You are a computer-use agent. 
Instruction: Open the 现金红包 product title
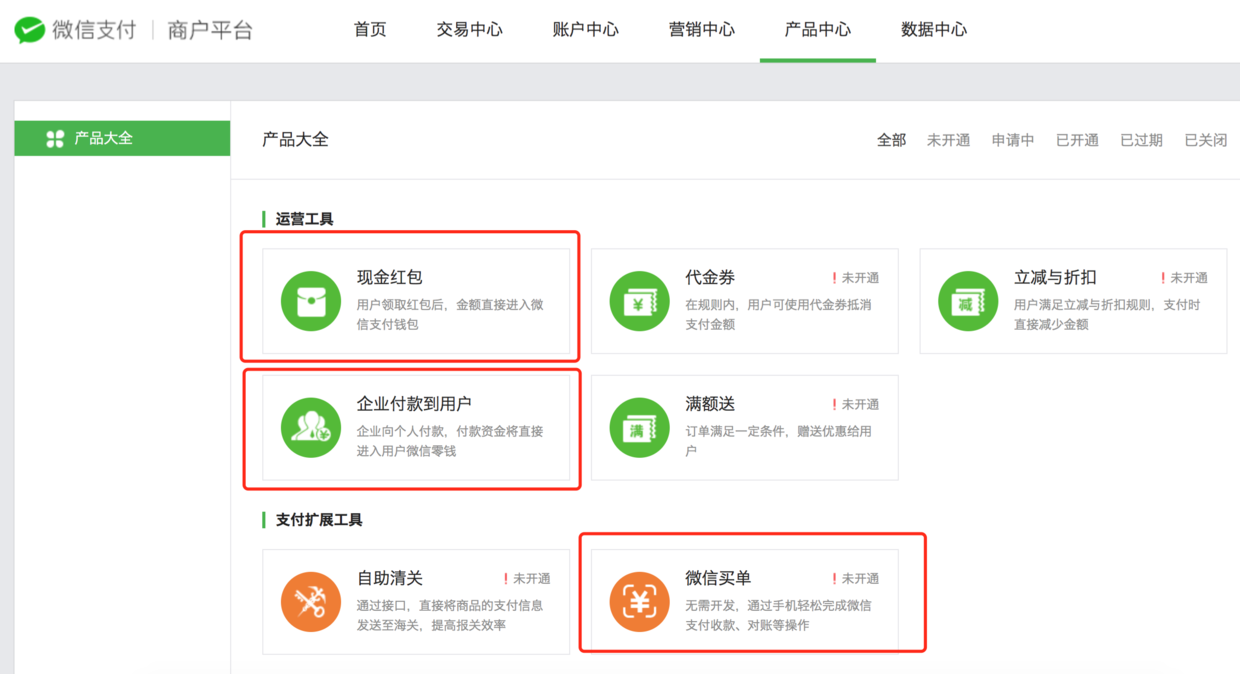click(390, 278)
